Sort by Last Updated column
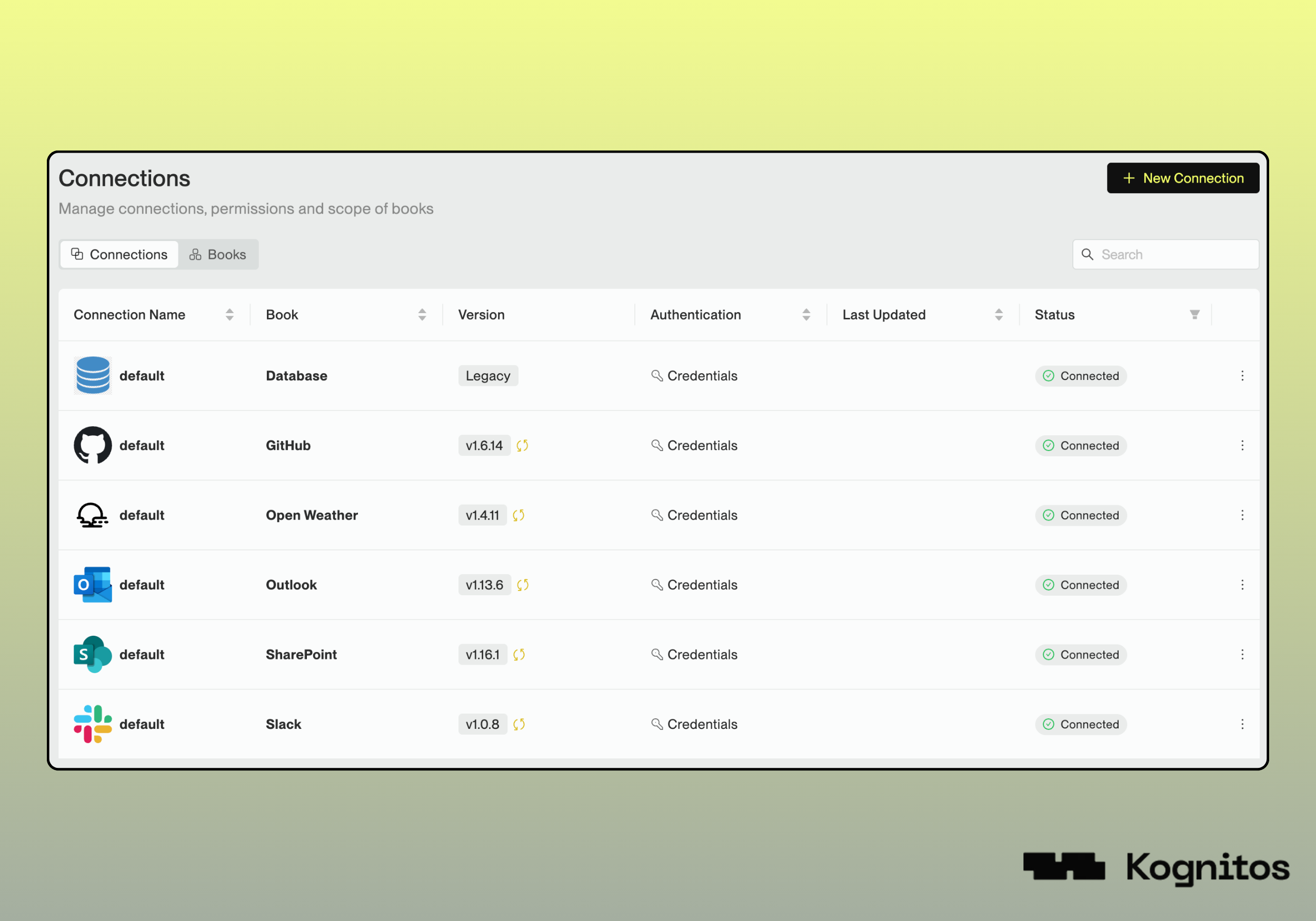Image resolution: width=1316 pixels, height=921 pixels. pos(999,315)
